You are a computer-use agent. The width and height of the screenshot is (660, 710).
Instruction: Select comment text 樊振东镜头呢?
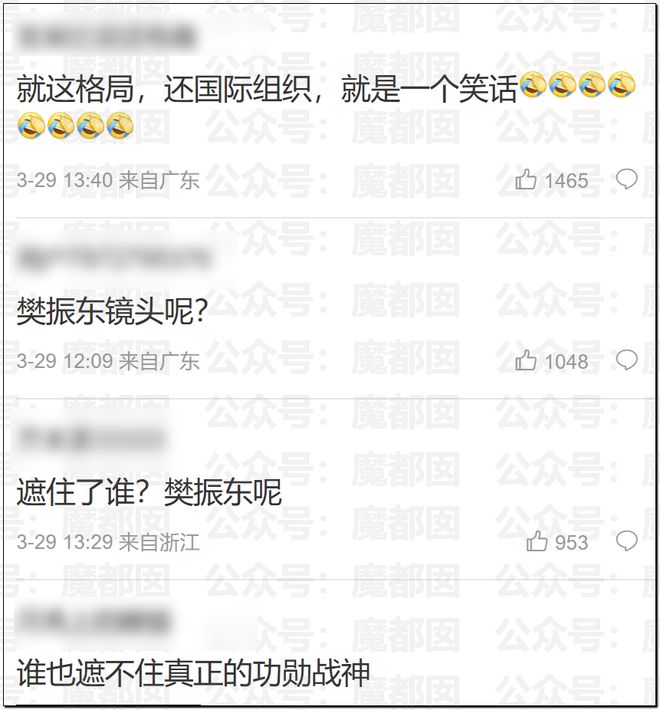point(112,312)
